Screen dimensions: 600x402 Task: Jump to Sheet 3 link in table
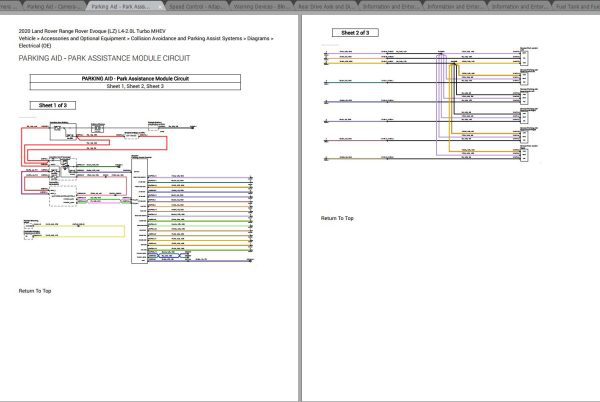click(x=155, y=86)
